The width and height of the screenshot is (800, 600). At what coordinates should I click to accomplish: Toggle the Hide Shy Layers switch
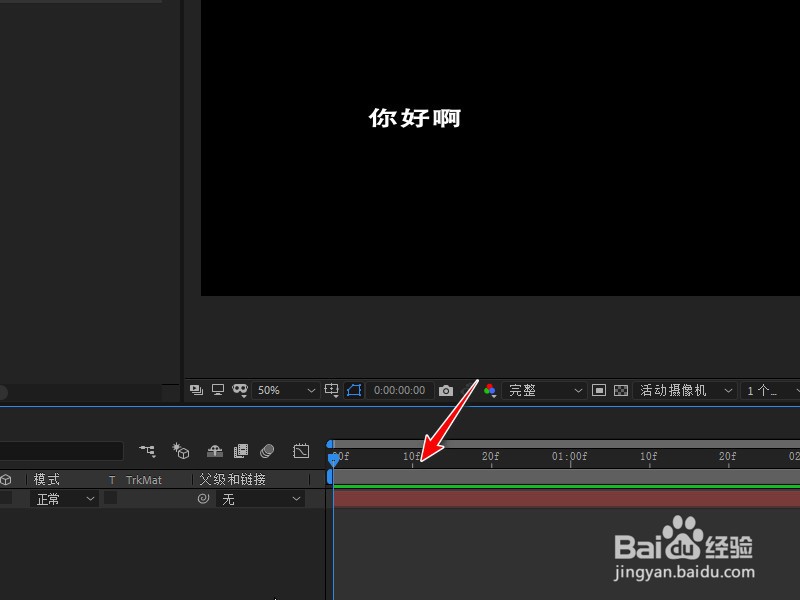tap(213, 451)
